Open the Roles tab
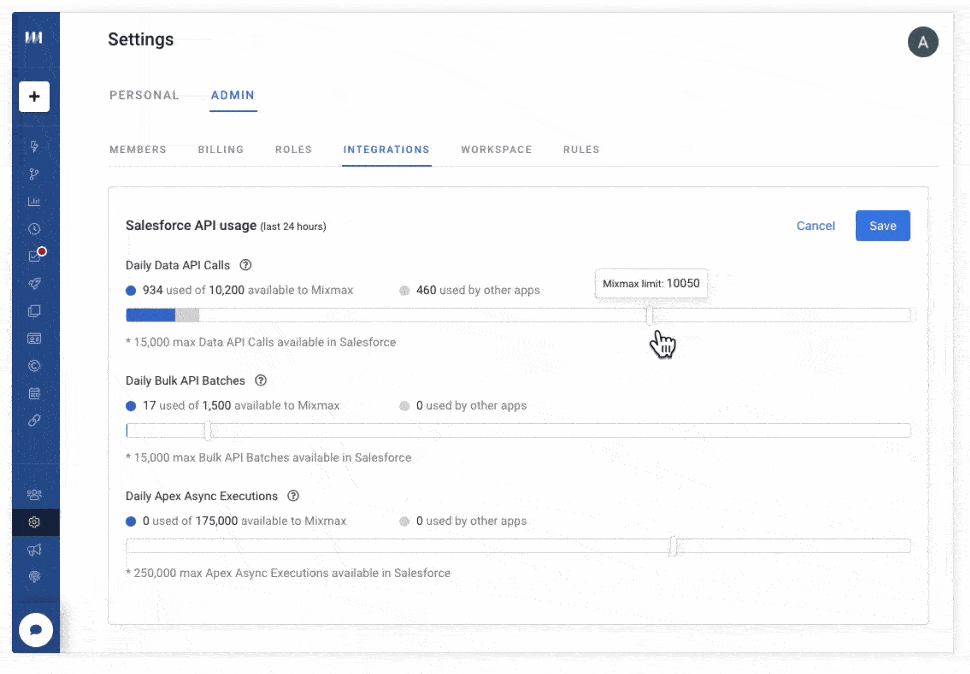The width and height of the screenshot is (970, 674). tap(293, 150)
